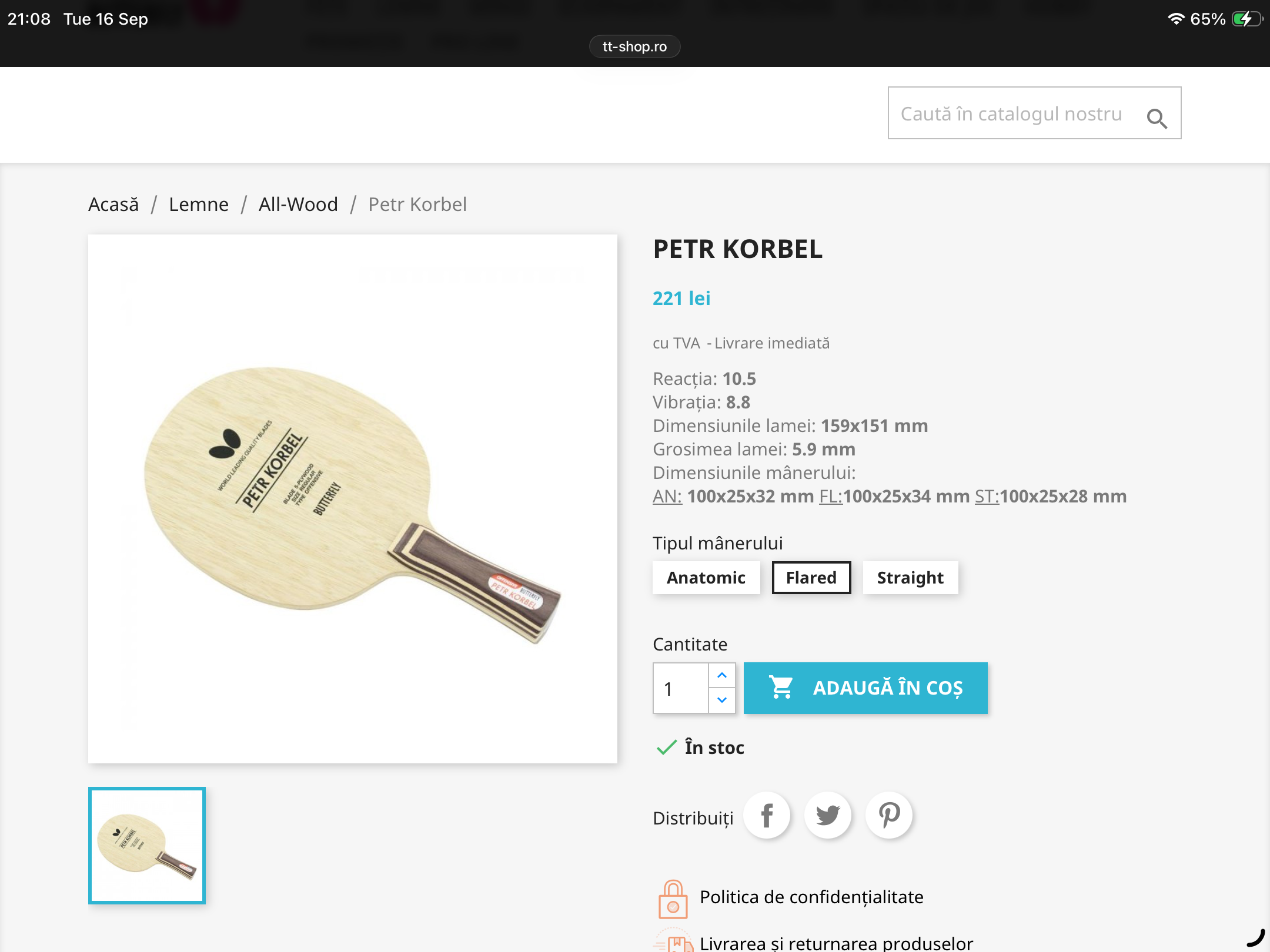Select the Petr Korbel blade thumbnail
The width and height of the screenshot is (1270, 952).
point(147,845)
